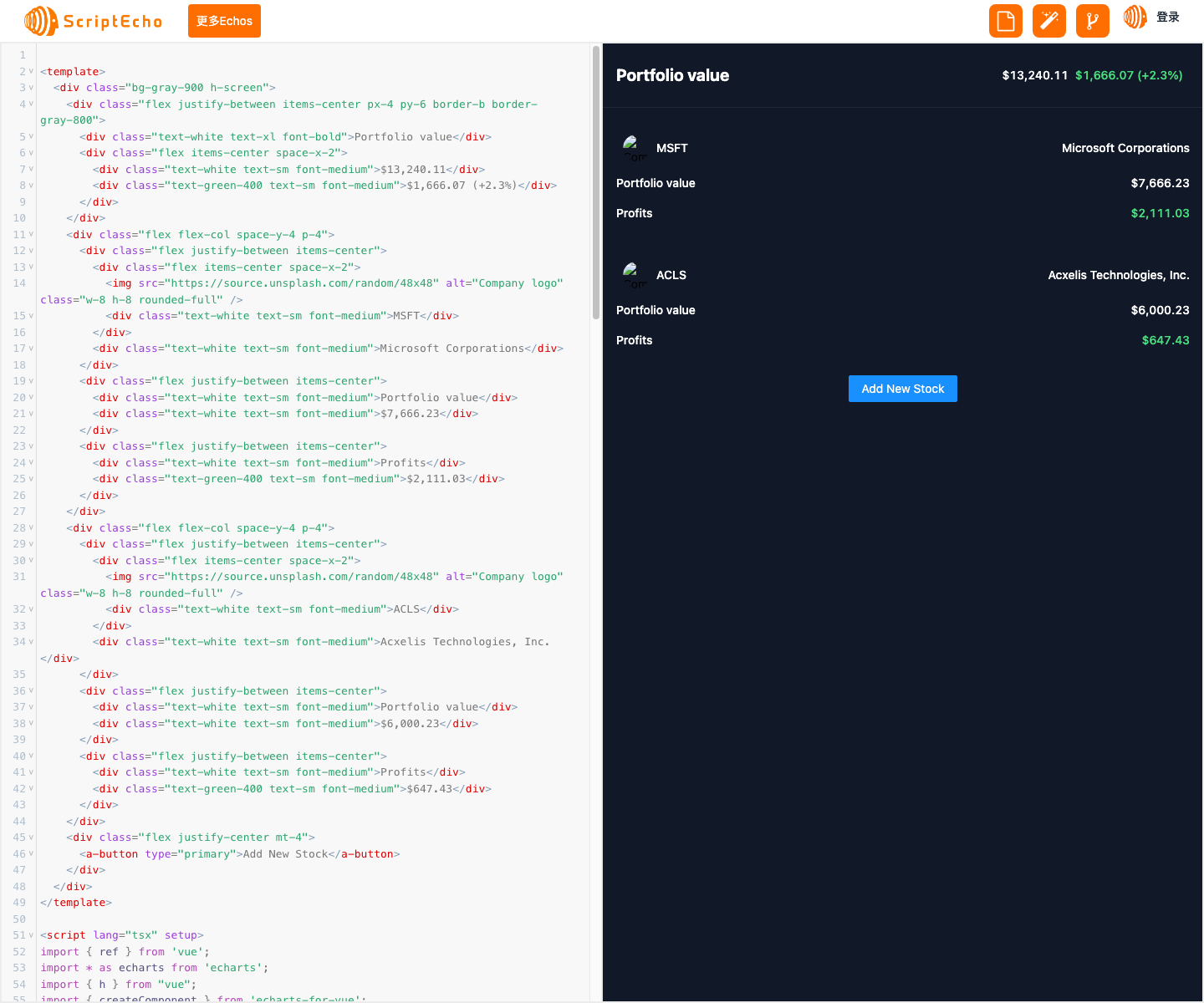Click the Profits label under MSFT
Screen dimensions: 1204x1003
(x=635, y=213)
